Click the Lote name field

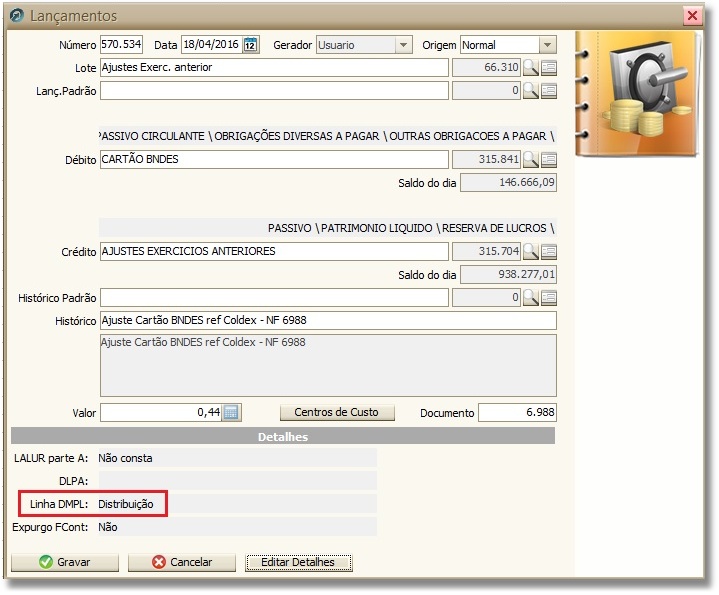tap(274, 67)
